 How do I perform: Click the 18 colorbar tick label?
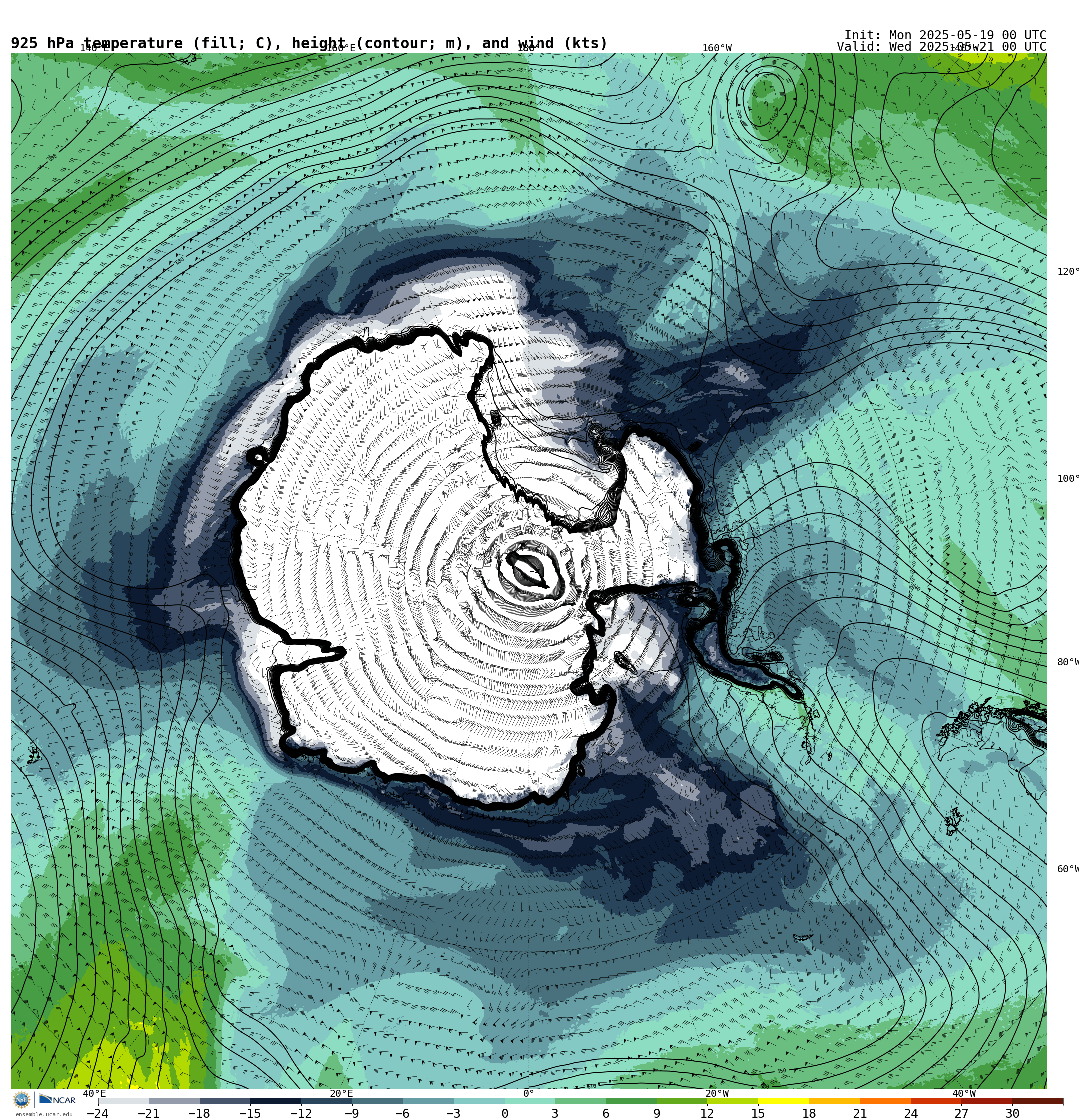809,1113
